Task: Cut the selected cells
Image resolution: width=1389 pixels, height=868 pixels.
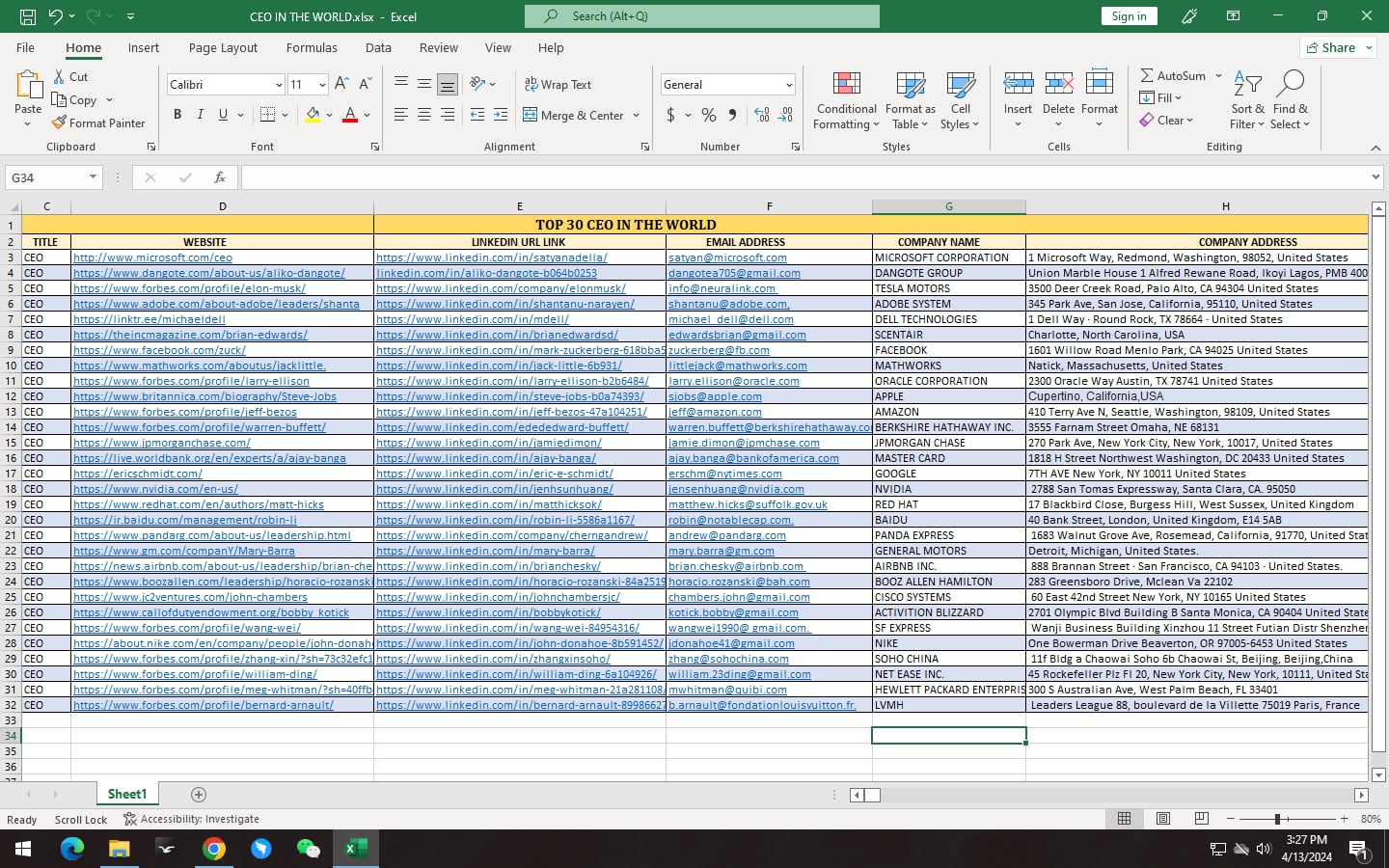Action: click(70, 76)
